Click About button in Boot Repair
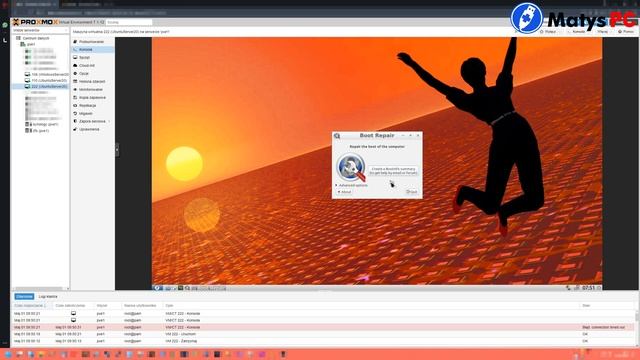Screen dimensions: 640x360 click(344, 192)
